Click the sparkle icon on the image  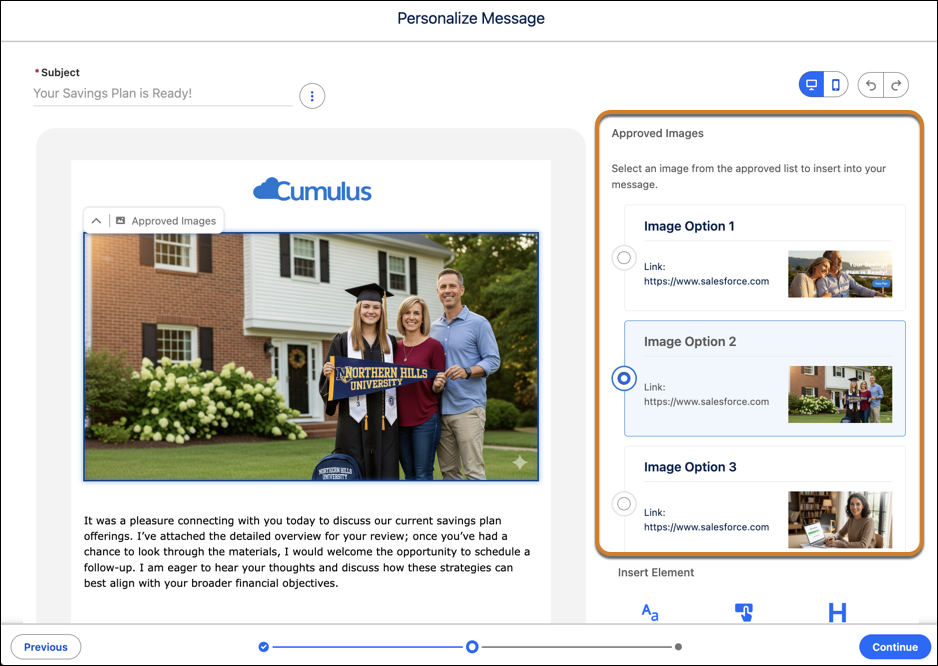click(x=520, y=463)
